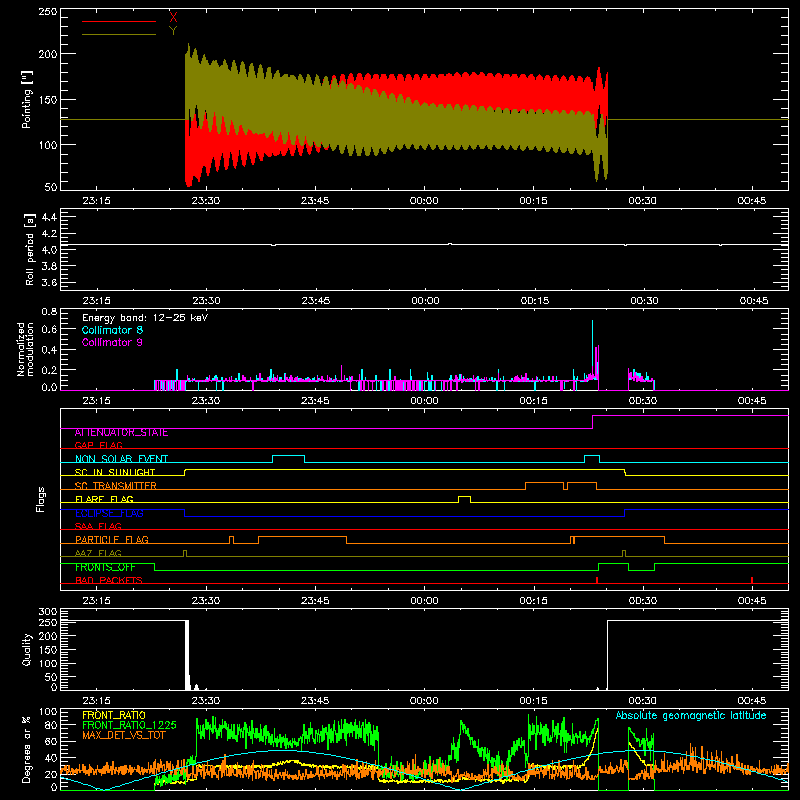Click the 'Quality' vertical axis title
Image resolution: width=800 pixels, height=800 pixels.
(x=27, y=649)
